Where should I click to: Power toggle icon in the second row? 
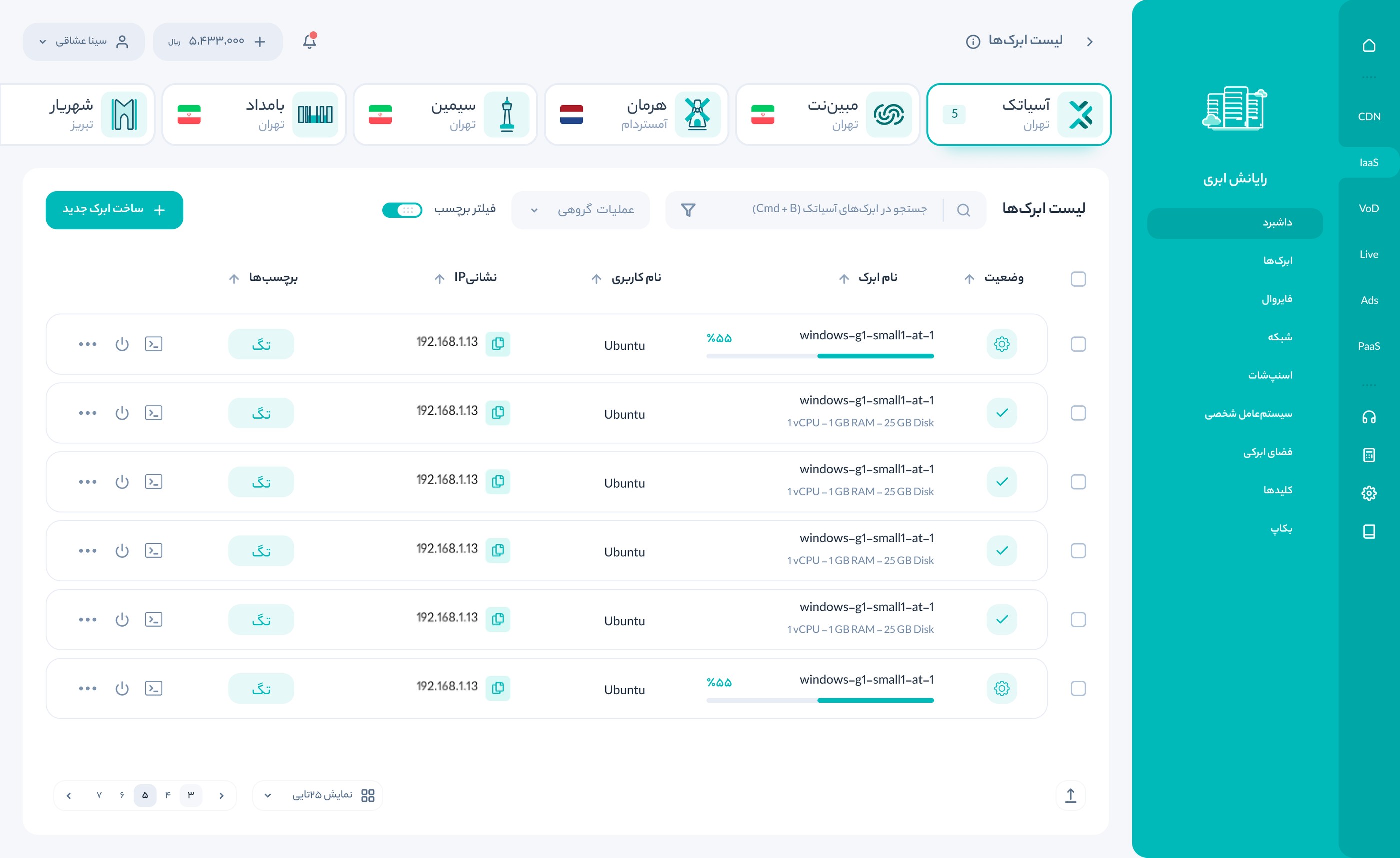pyautogui.click(x=122, y=413)
